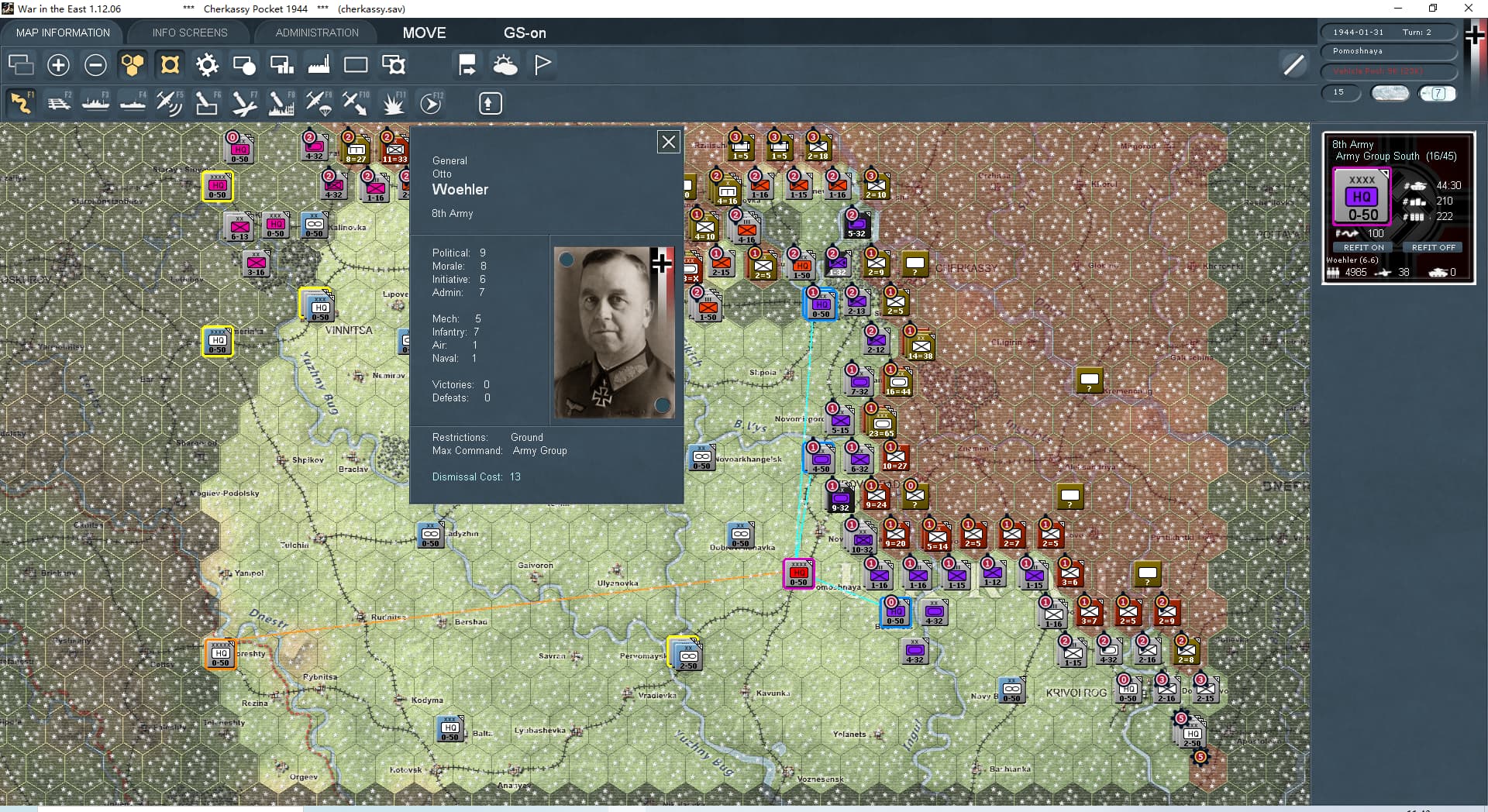This screenshot has height=812, width=1488.
Task: Click the 8th Army HQ counter in side panel
Action: (1362, 197)
